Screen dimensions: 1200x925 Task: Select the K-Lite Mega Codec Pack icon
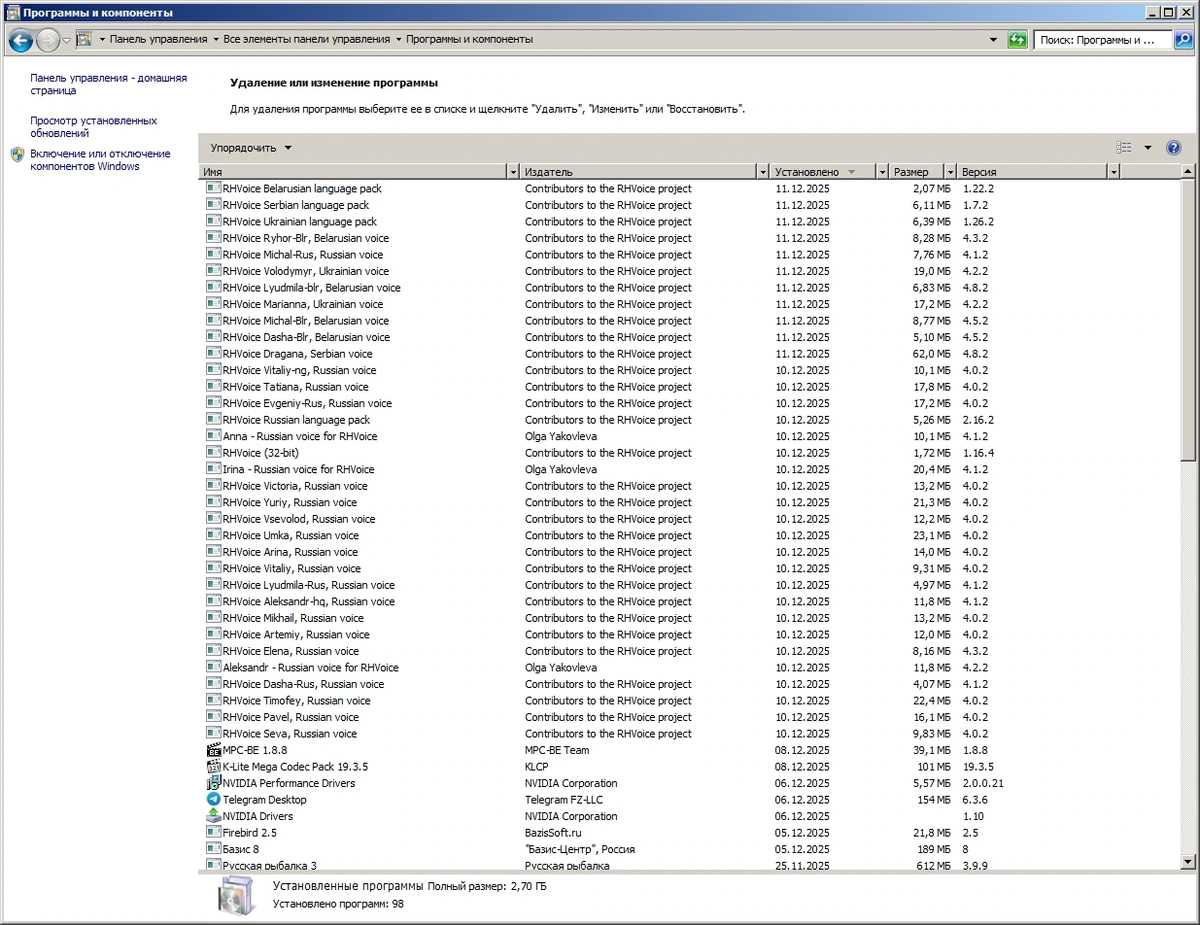[x=213, y=767]
